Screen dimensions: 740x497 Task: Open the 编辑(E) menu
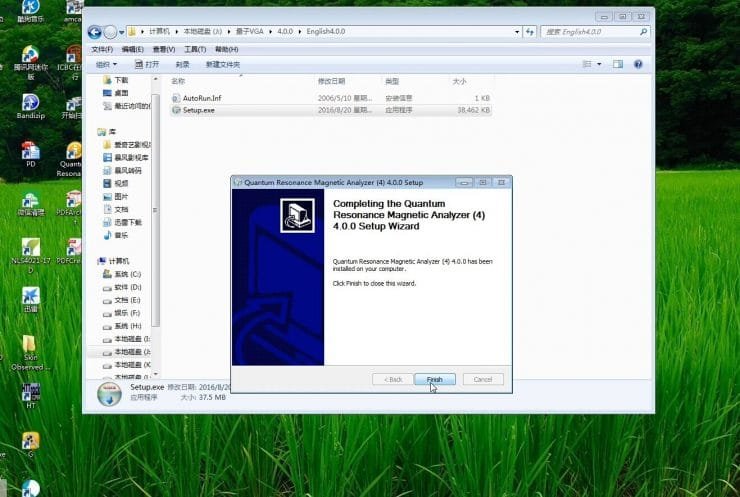tap(133, 49)
